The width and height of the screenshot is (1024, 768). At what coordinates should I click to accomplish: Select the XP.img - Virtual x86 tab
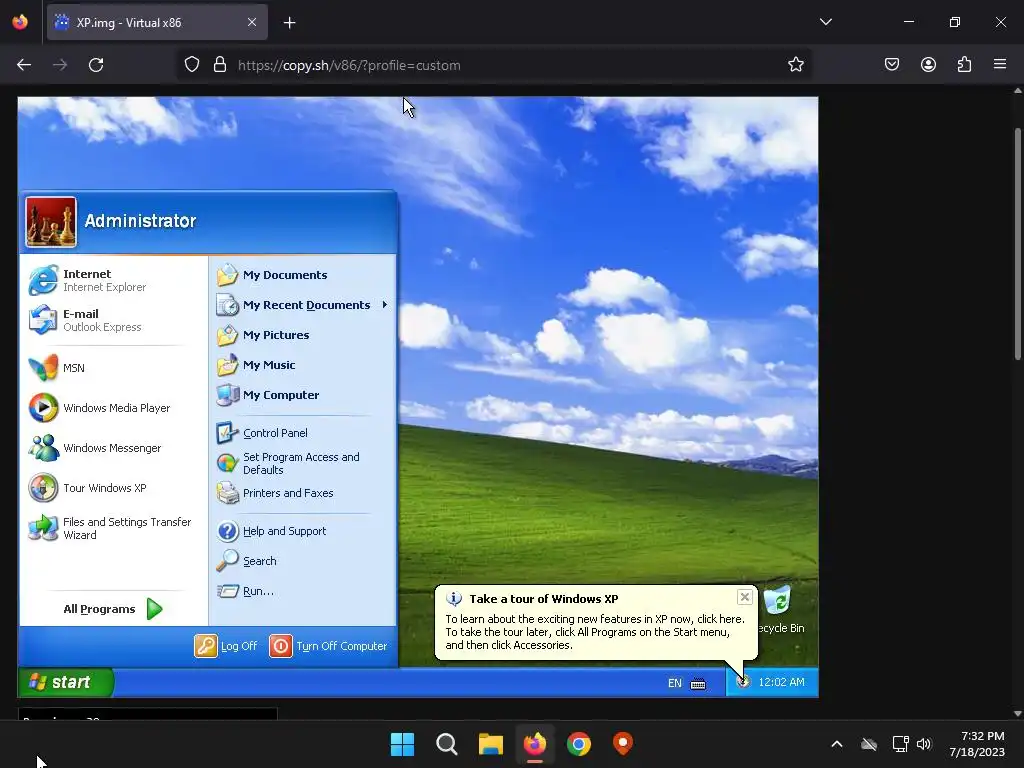(x=157, y=22)
